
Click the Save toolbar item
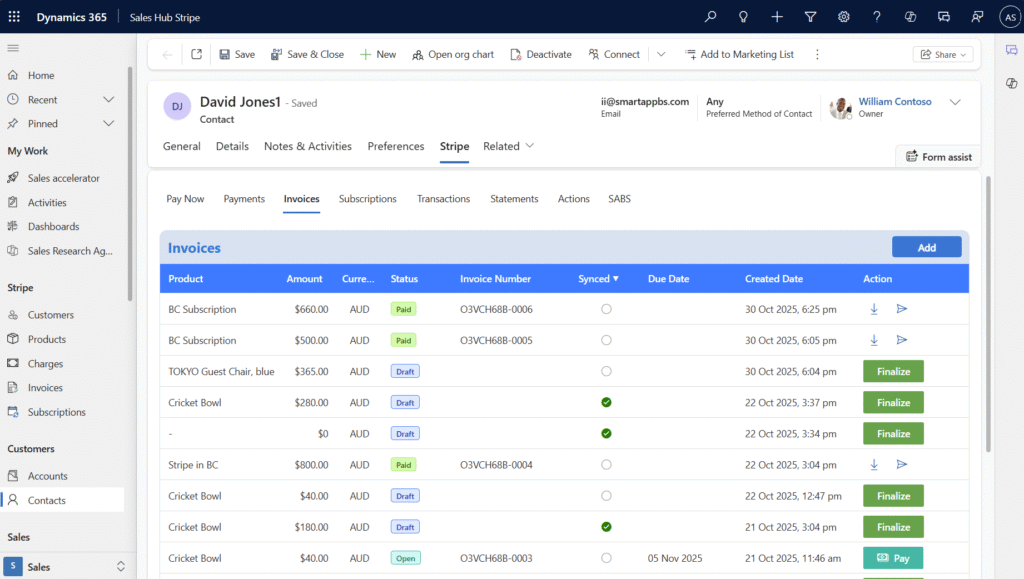[237, 54]
